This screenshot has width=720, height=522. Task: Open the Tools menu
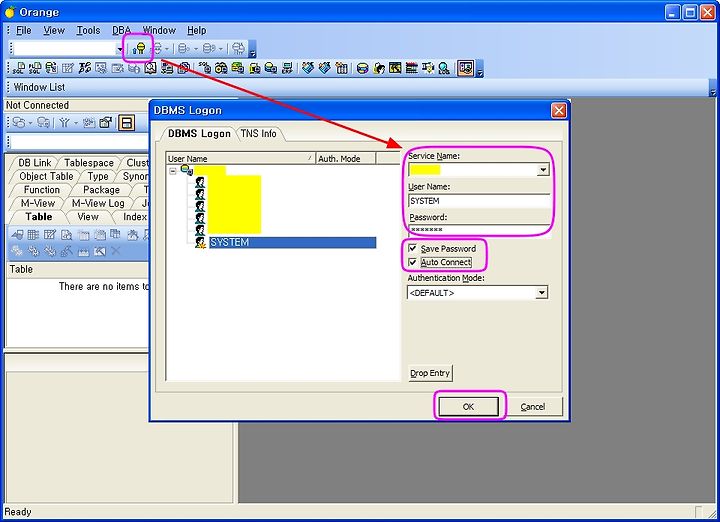click(x=88, y=30)
